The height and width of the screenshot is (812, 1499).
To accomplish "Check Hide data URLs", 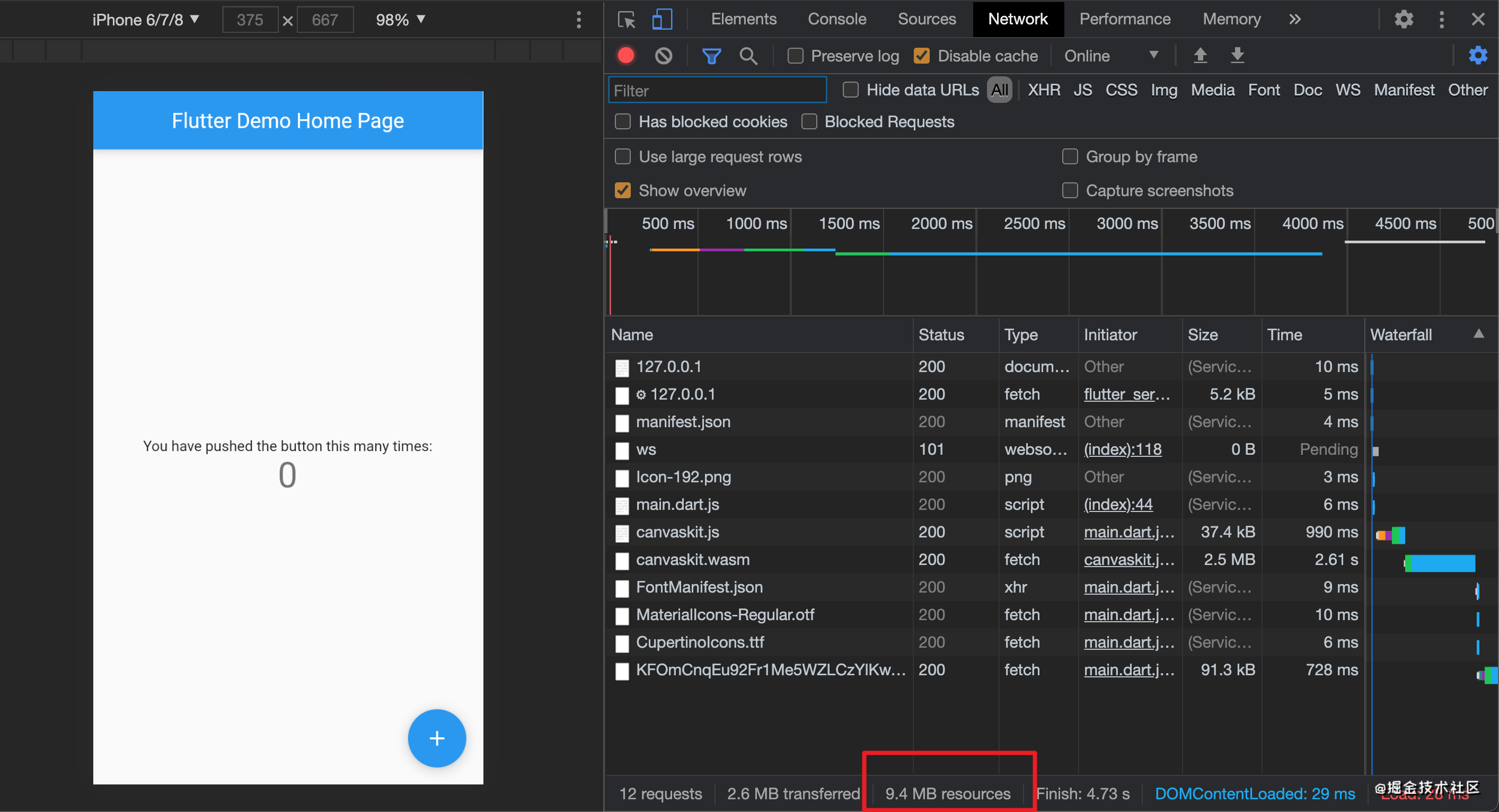I will (851, 90).
